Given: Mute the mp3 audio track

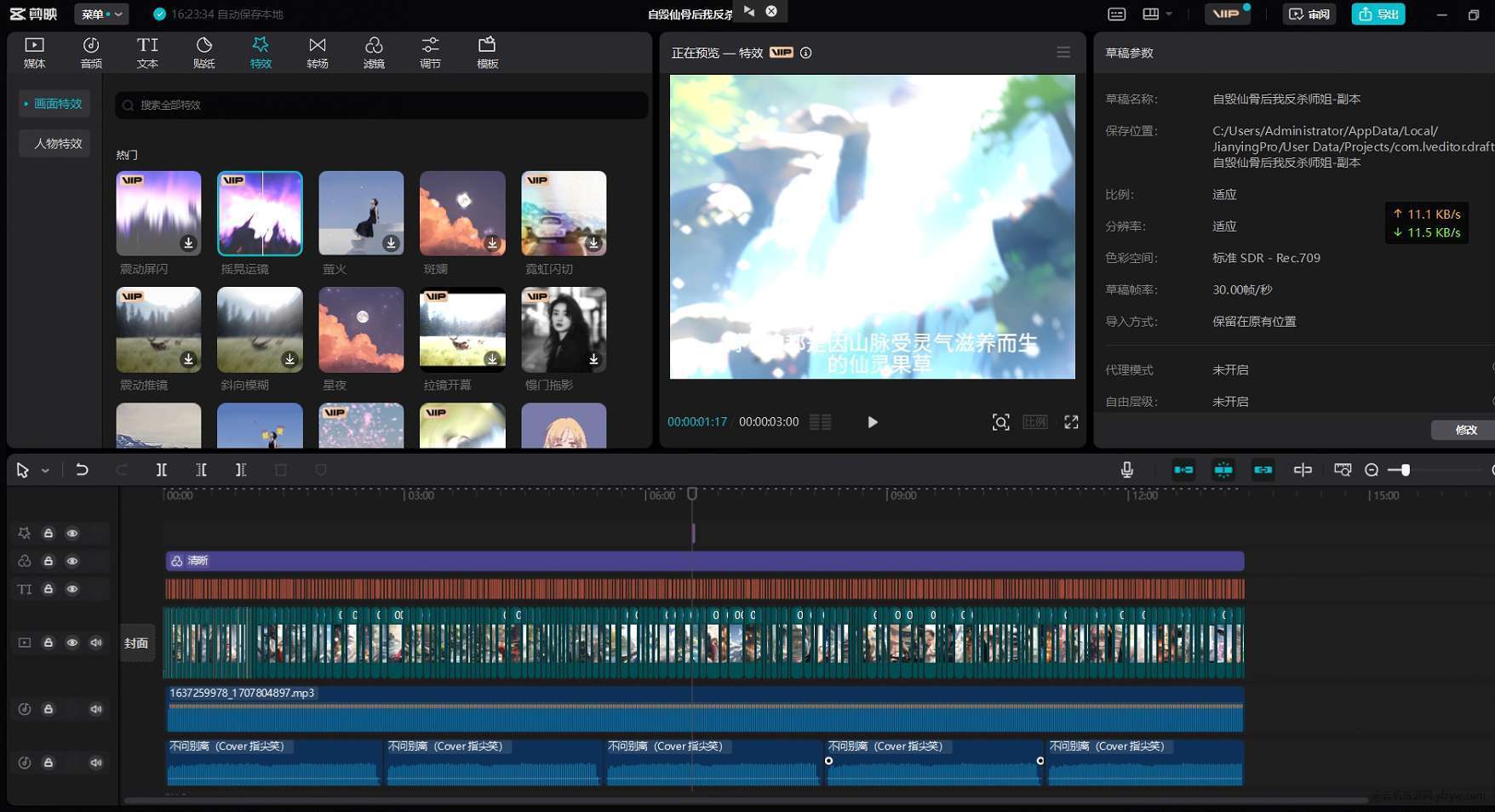Looking at the screenshot, I should (x=96, y=709).
